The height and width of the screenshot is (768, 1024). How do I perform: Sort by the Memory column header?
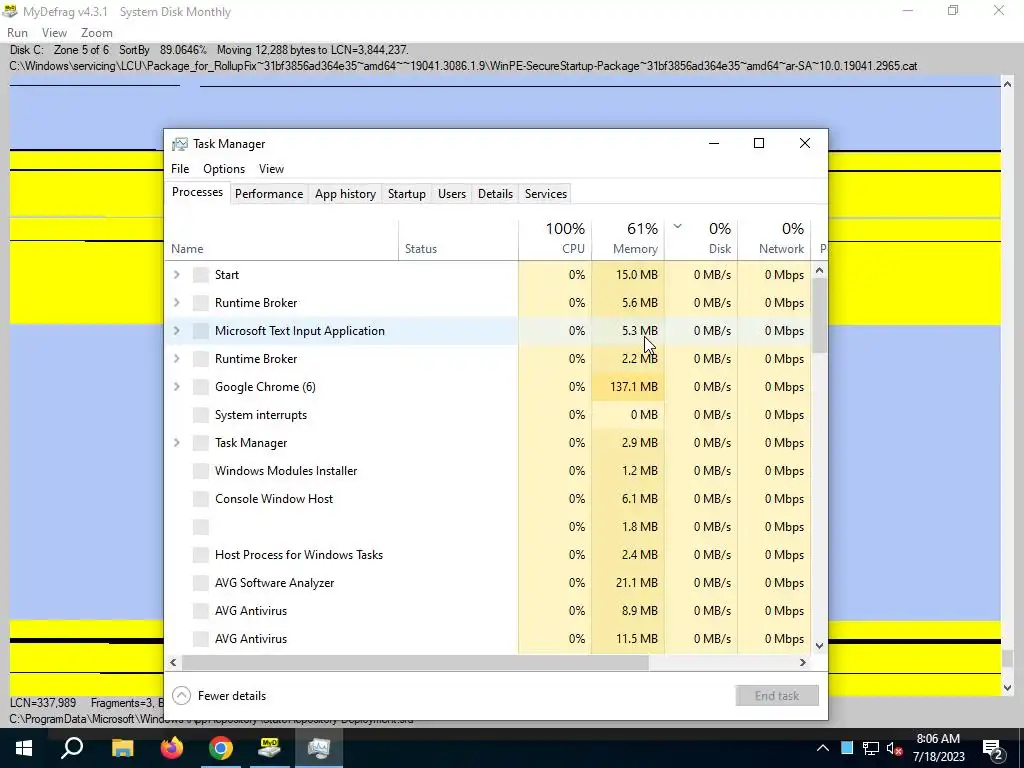628,240
